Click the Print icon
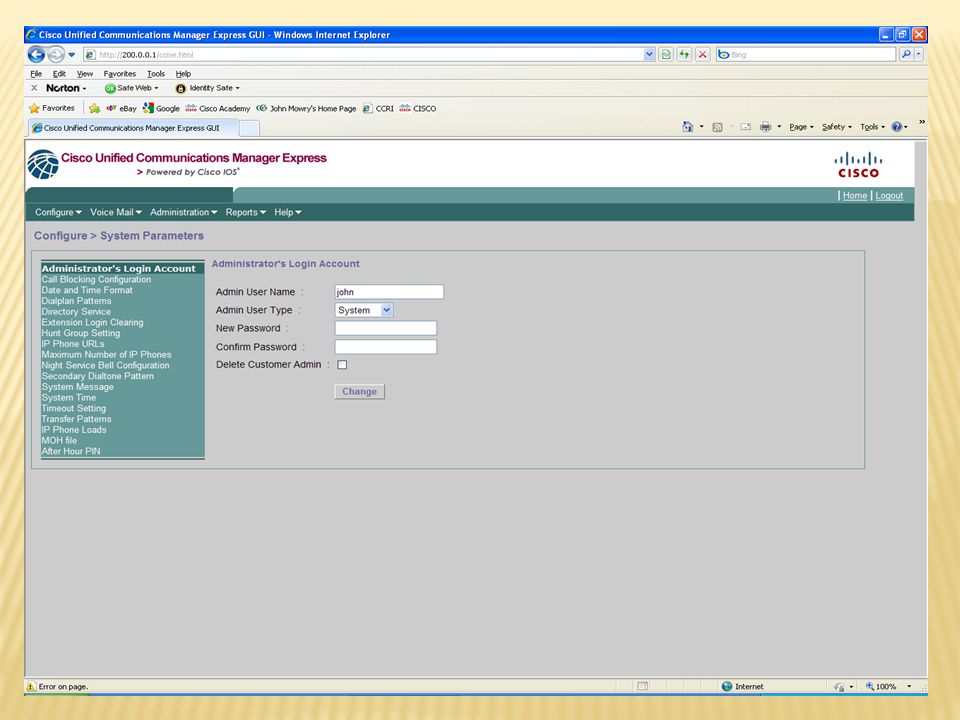960x720 pixels. [x=765, y=127]
